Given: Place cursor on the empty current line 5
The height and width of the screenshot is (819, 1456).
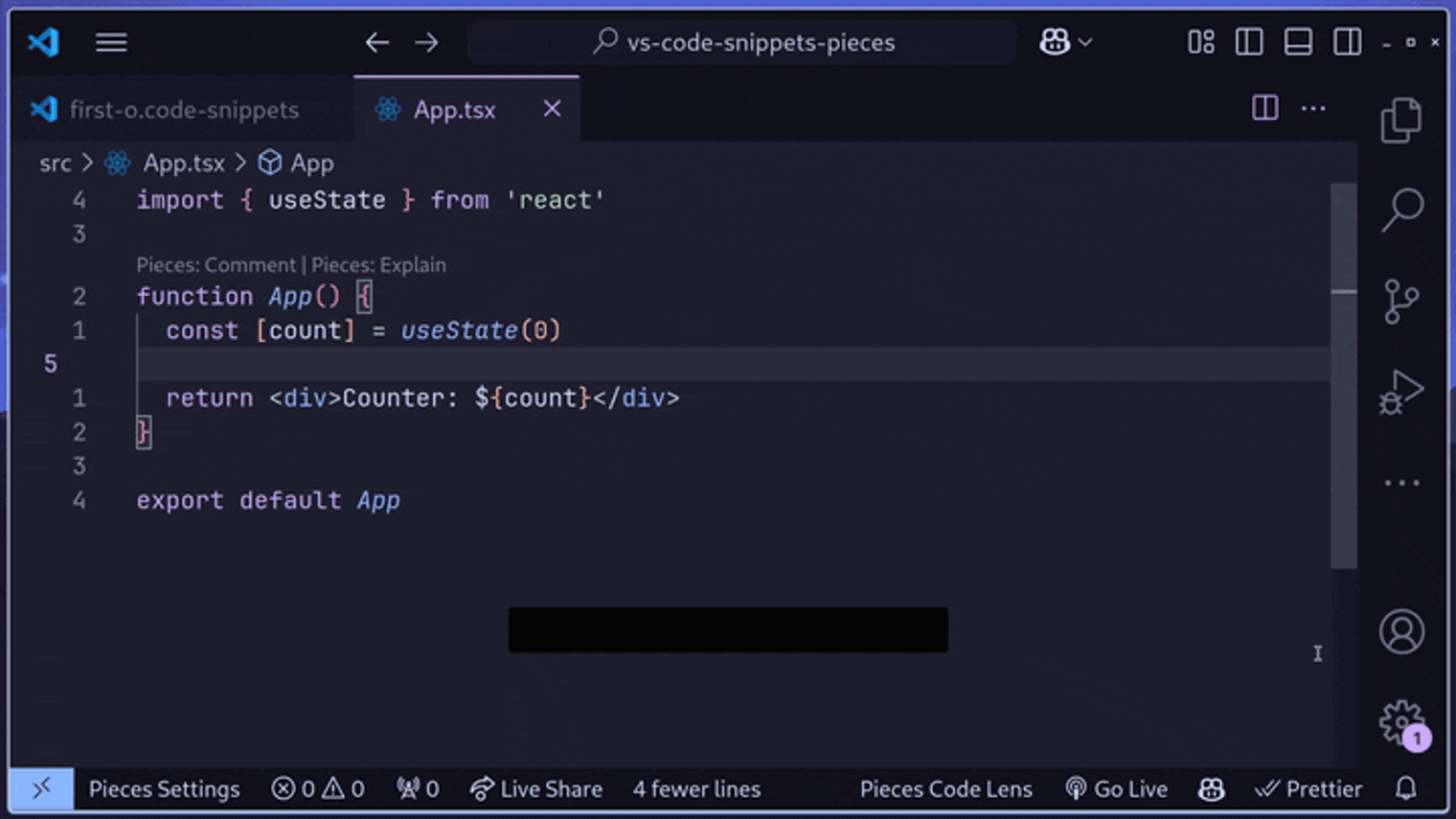Looking at the screenshot, I should point(733,364).
